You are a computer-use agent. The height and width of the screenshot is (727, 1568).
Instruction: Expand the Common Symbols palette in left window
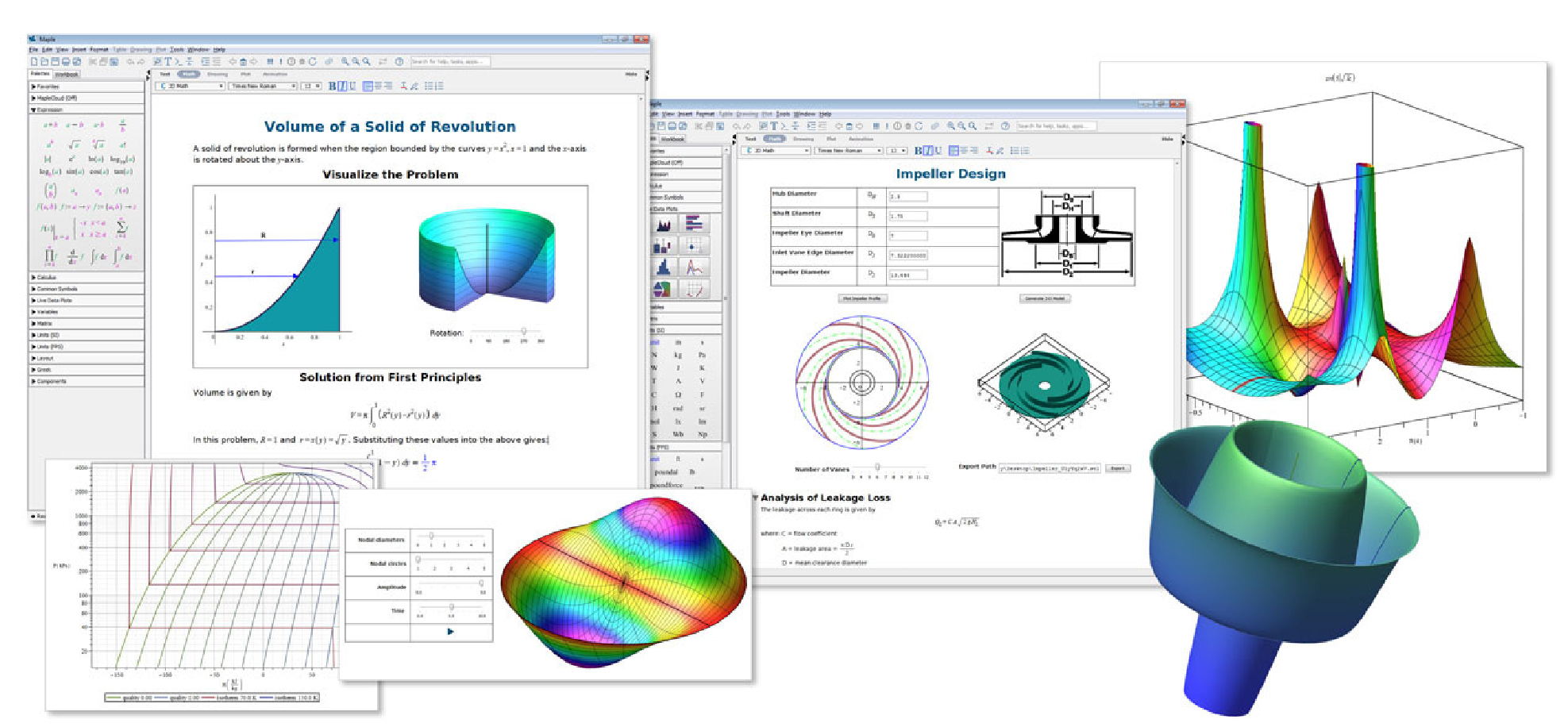(x=87, y=289)
